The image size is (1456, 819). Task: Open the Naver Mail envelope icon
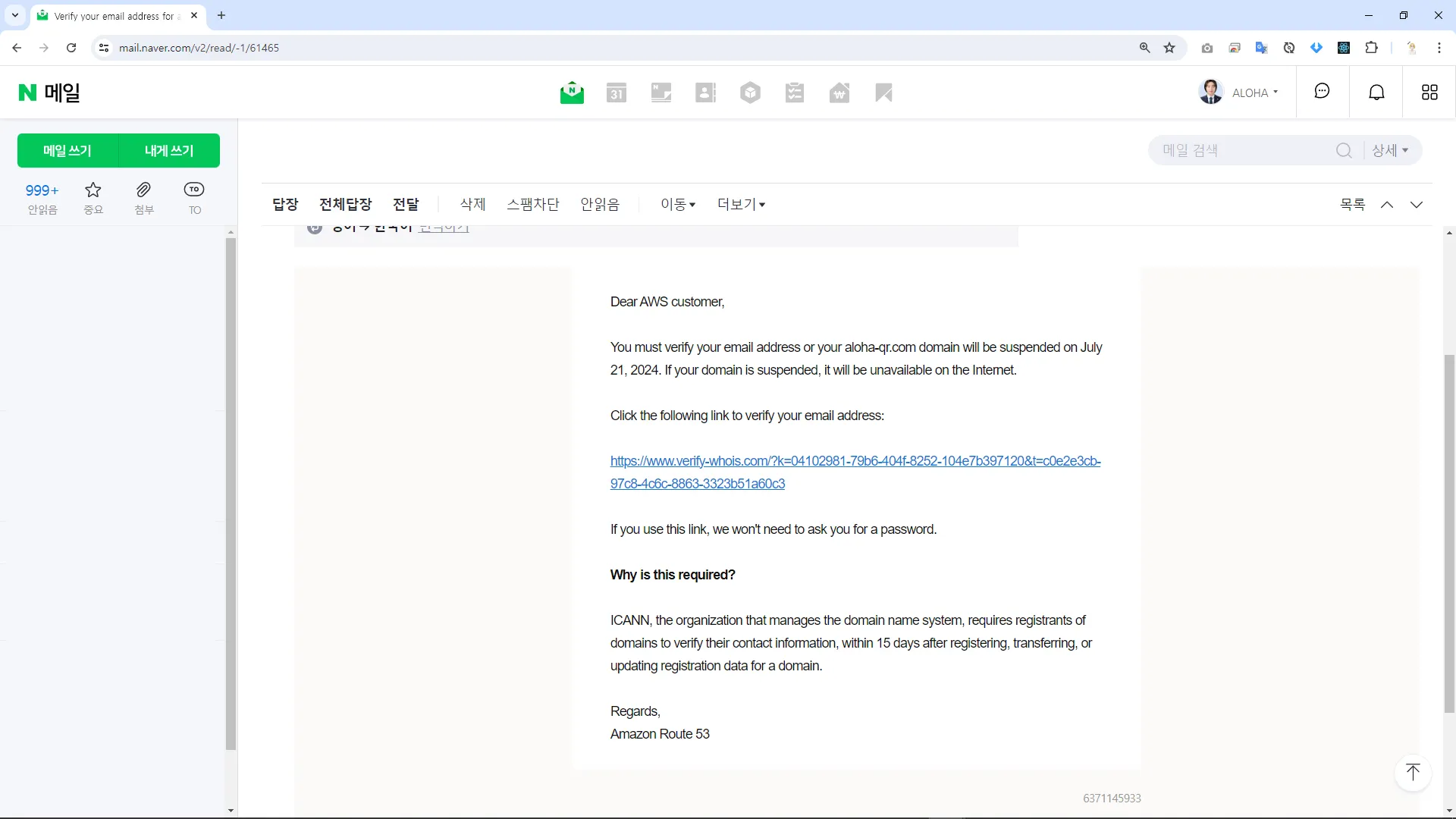[572, 93]
